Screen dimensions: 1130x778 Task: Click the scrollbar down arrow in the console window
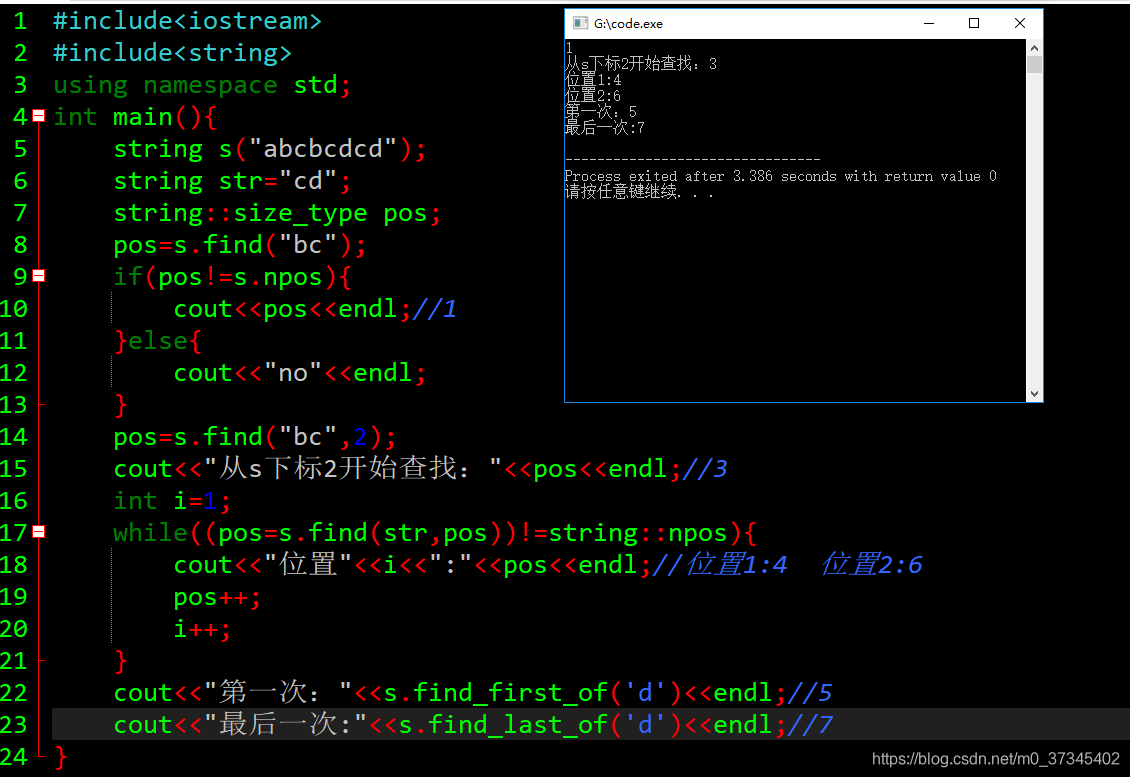click(x=1034, y=393)
